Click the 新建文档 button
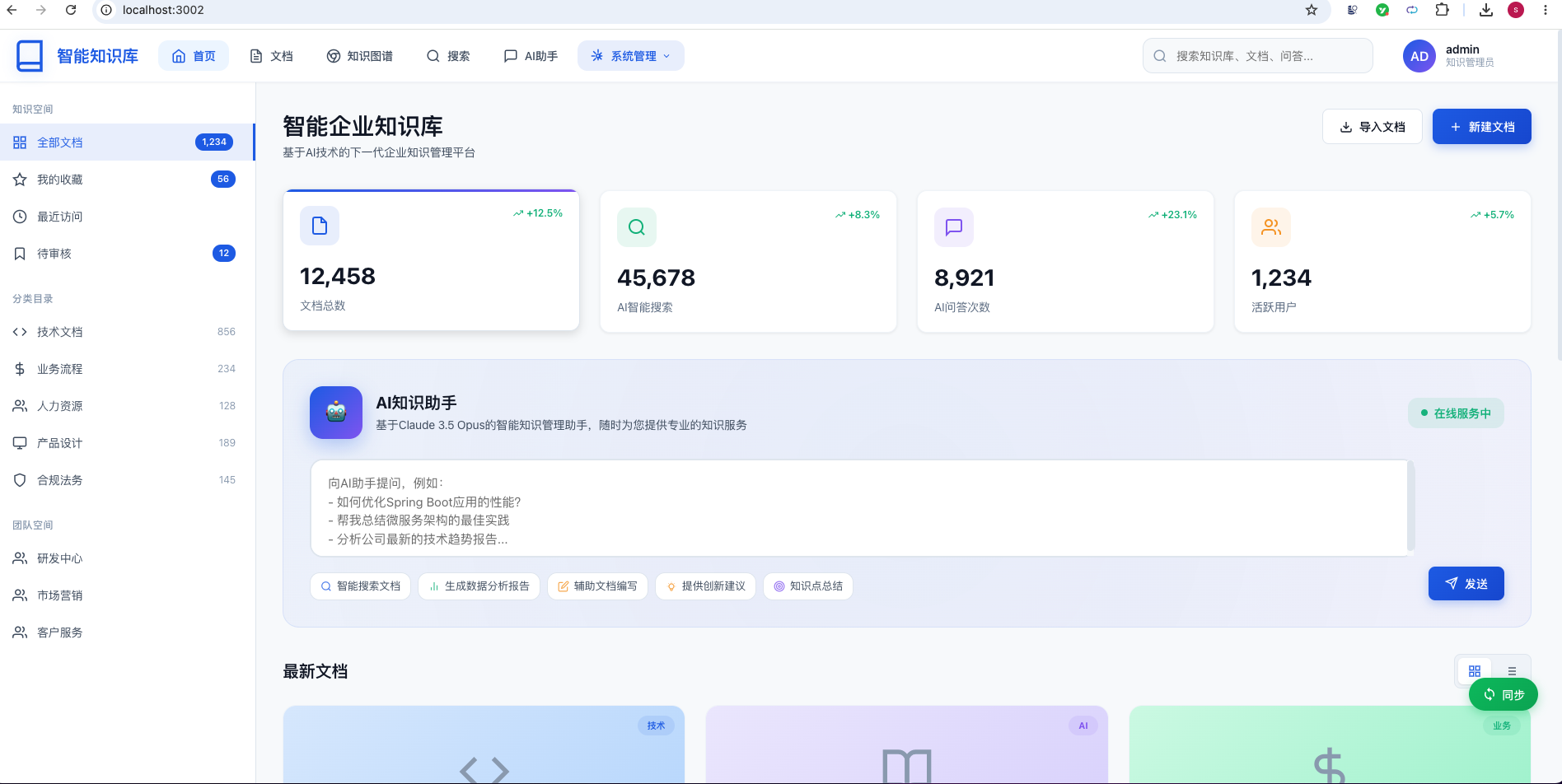The width and height of the screenshot is (1562, 784). [1482, 127]
